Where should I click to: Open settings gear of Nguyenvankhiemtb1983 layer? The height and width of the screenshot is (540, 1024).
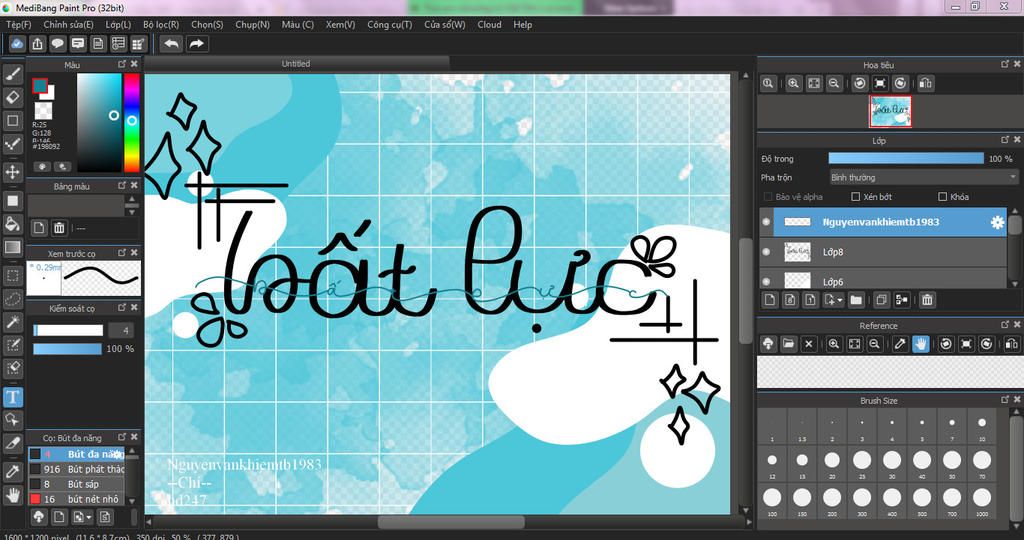(997, 222)
